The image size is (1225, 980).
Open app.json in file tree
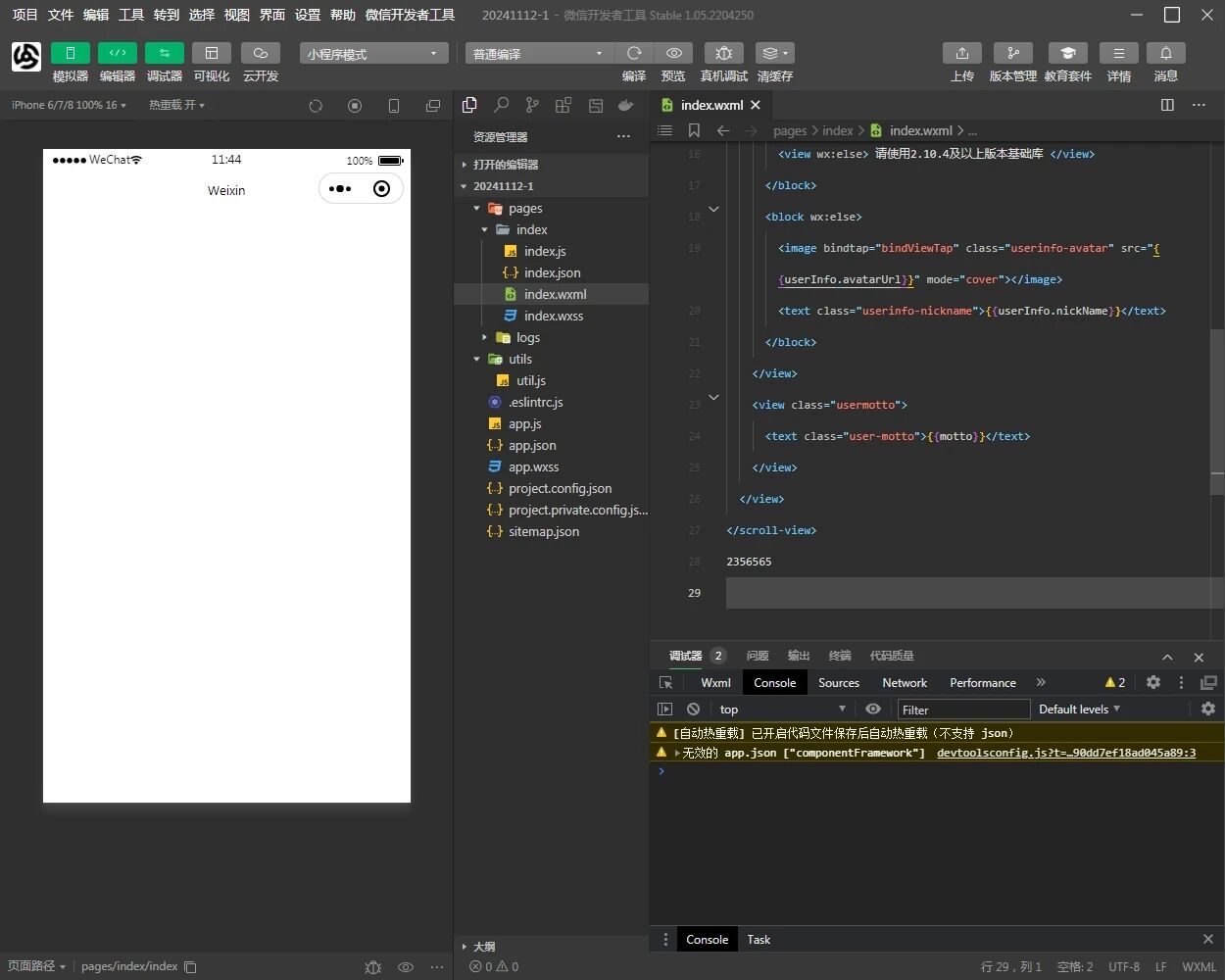point(532,445)
